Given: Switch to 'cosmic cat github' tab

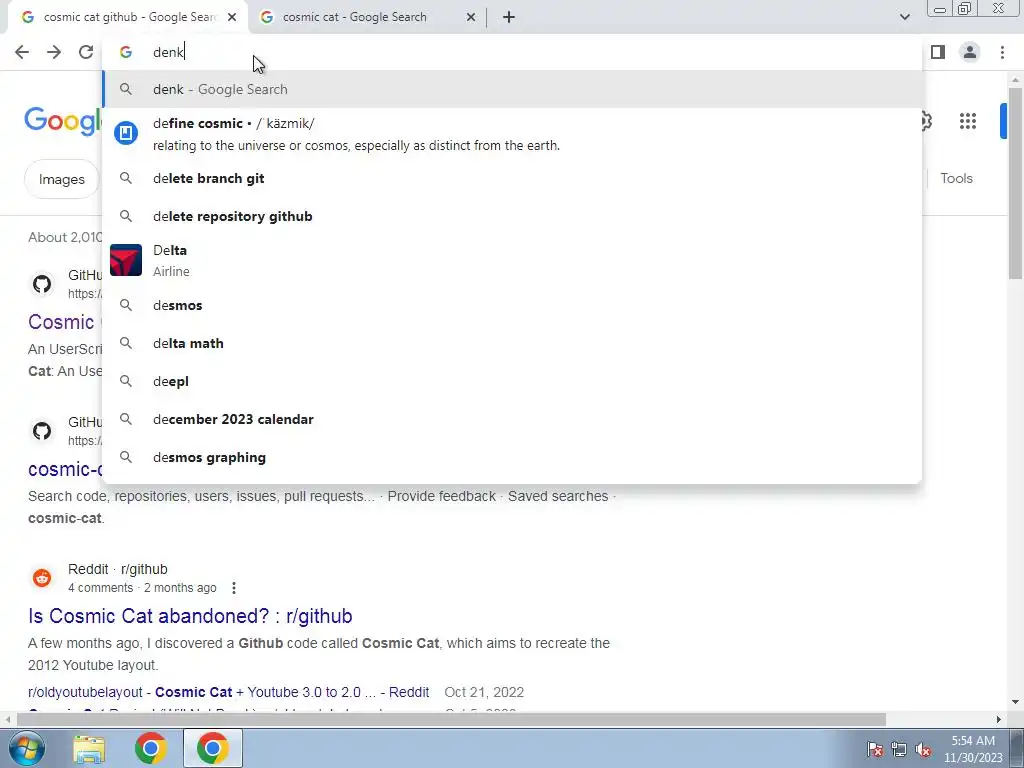Looking at the screenshot, I should (128, 18).
